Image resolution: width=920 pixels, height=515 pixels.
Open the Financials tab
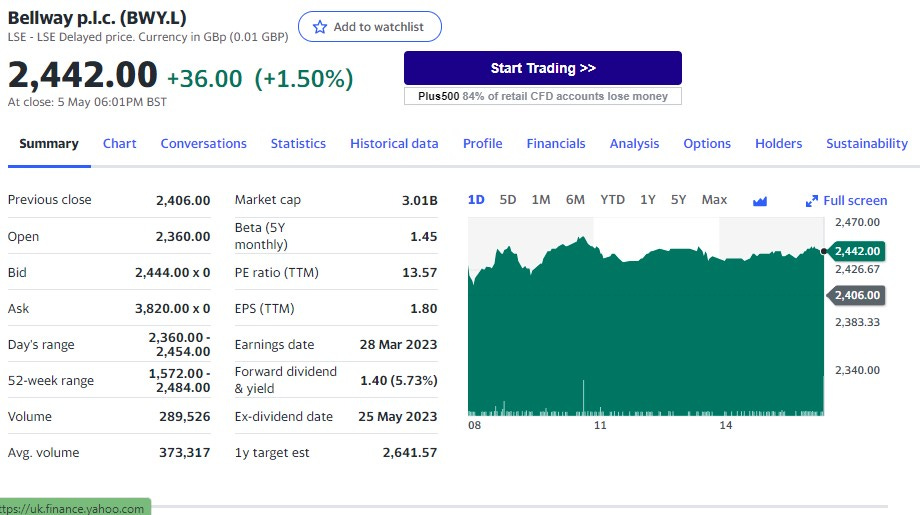[556, 144]
